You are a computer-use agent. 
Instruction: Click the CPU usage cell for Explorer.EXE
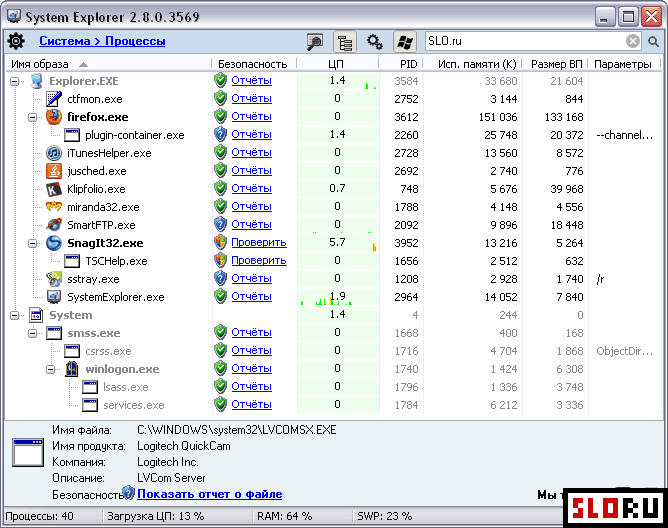point(337,81)
